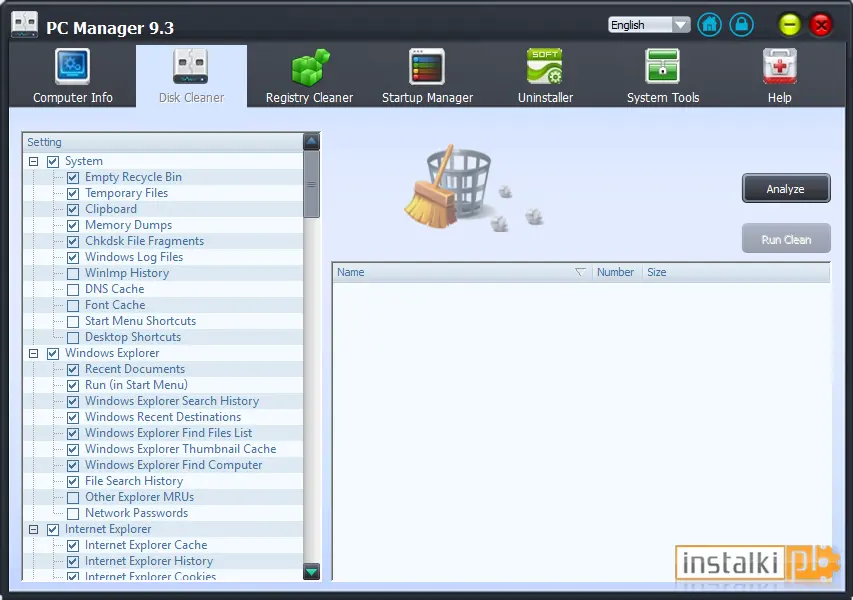Select File Search History text
Image resolution: width=853 pixels, height=600 pixels.
(x=134, y=481)
